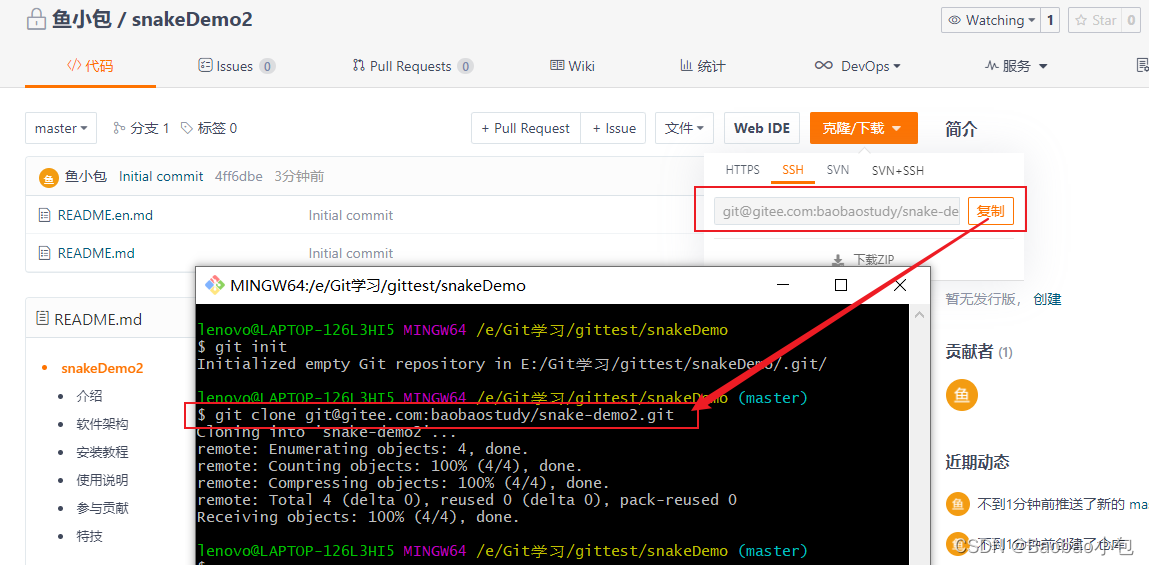Screen dimensions: 1149x565
Task: Click 标签 0 link
Action: [x=209, y=128]
